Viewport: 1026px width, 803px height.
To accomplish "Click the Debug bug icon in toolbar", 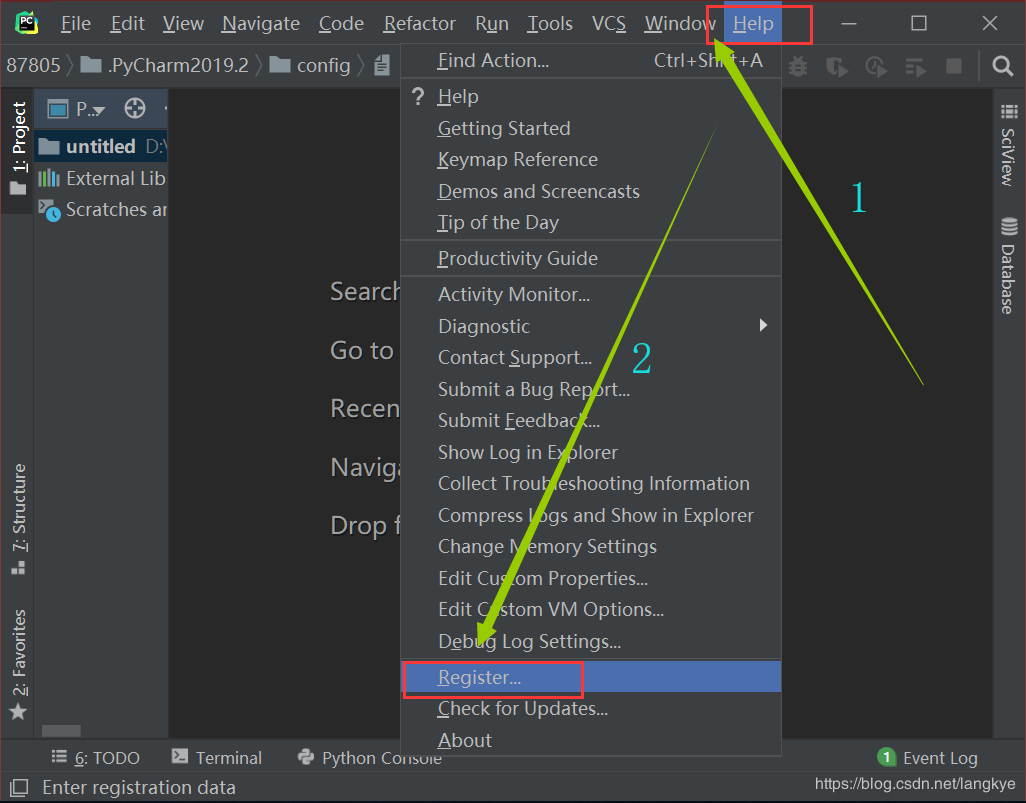I will tap(798, 66).
